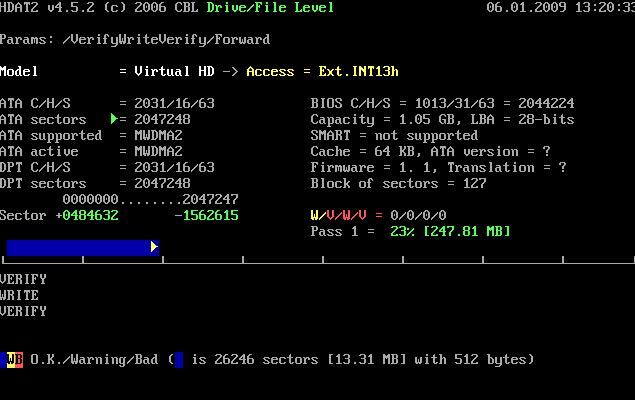
Task: Click the 26246 sectors [13.31 MB] text
Action: [x=310, y=360]
